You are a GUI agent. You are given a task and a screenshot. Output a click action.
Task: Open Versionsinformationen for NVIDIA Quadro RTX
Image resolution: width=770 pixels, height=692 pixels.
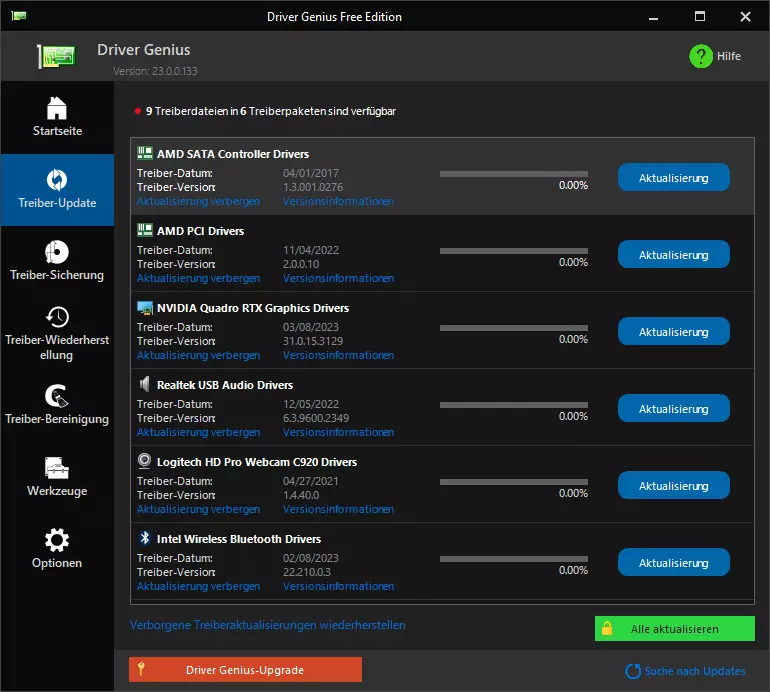pos(338,355)
